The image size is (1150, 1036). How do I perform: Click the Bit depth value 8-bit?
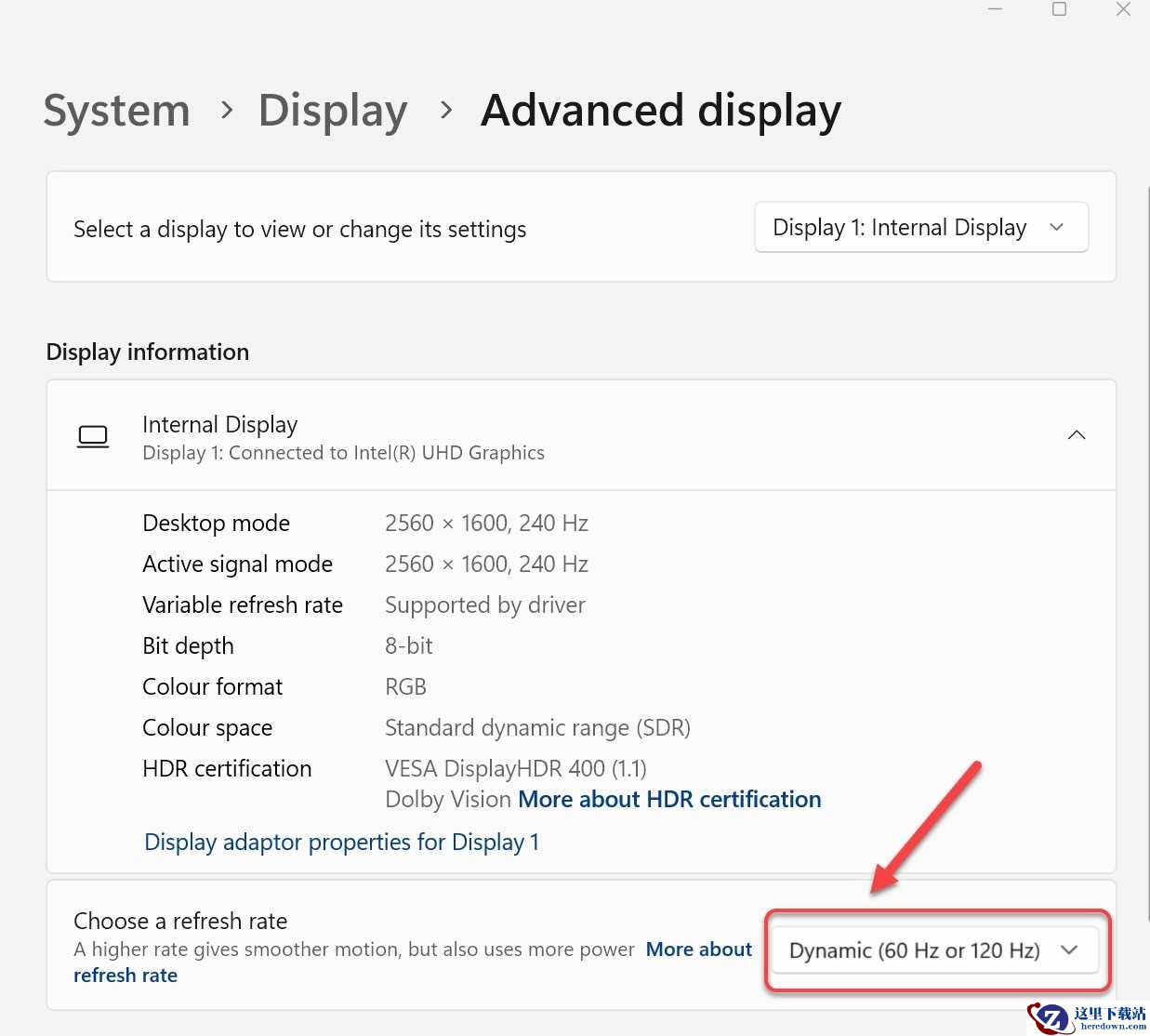[409, 645]
